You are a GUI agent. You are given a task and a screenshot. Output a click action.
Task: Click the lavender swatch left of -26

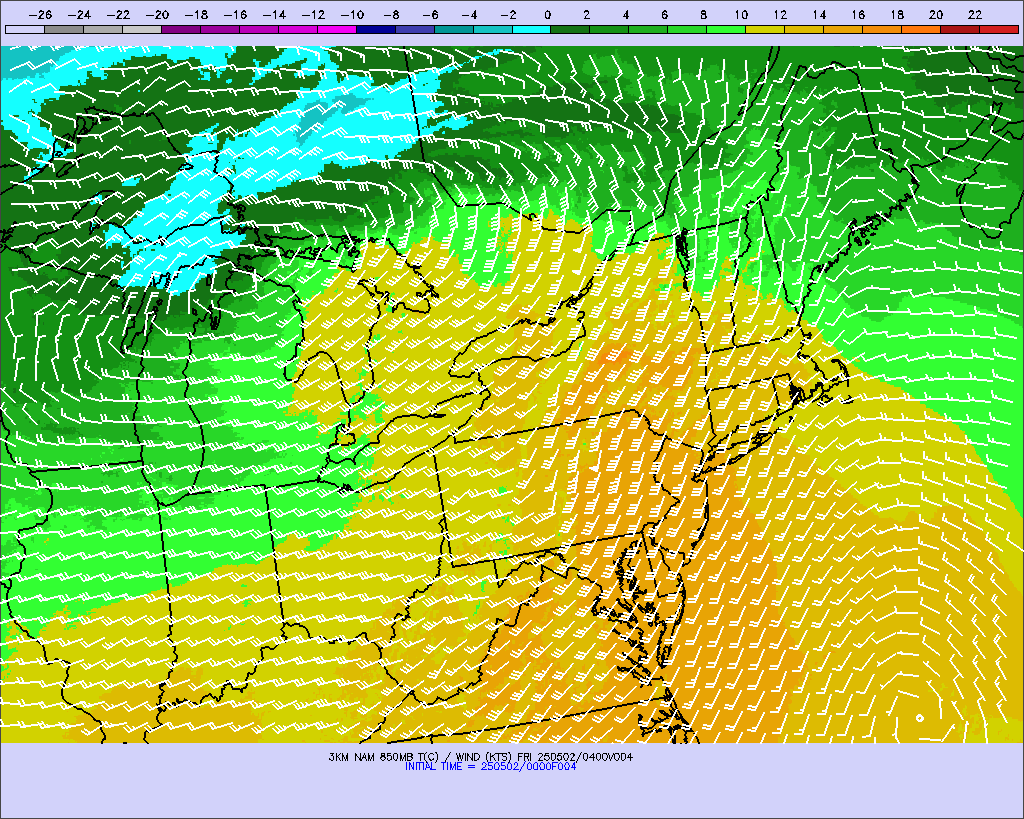click(25, 29)
